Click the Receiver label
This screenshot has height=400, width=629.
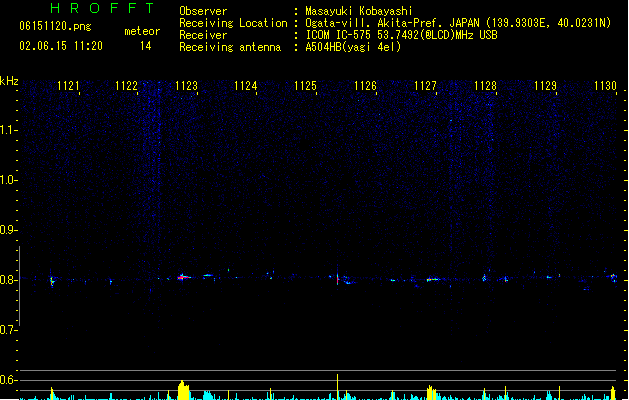(x=203, y=35)
